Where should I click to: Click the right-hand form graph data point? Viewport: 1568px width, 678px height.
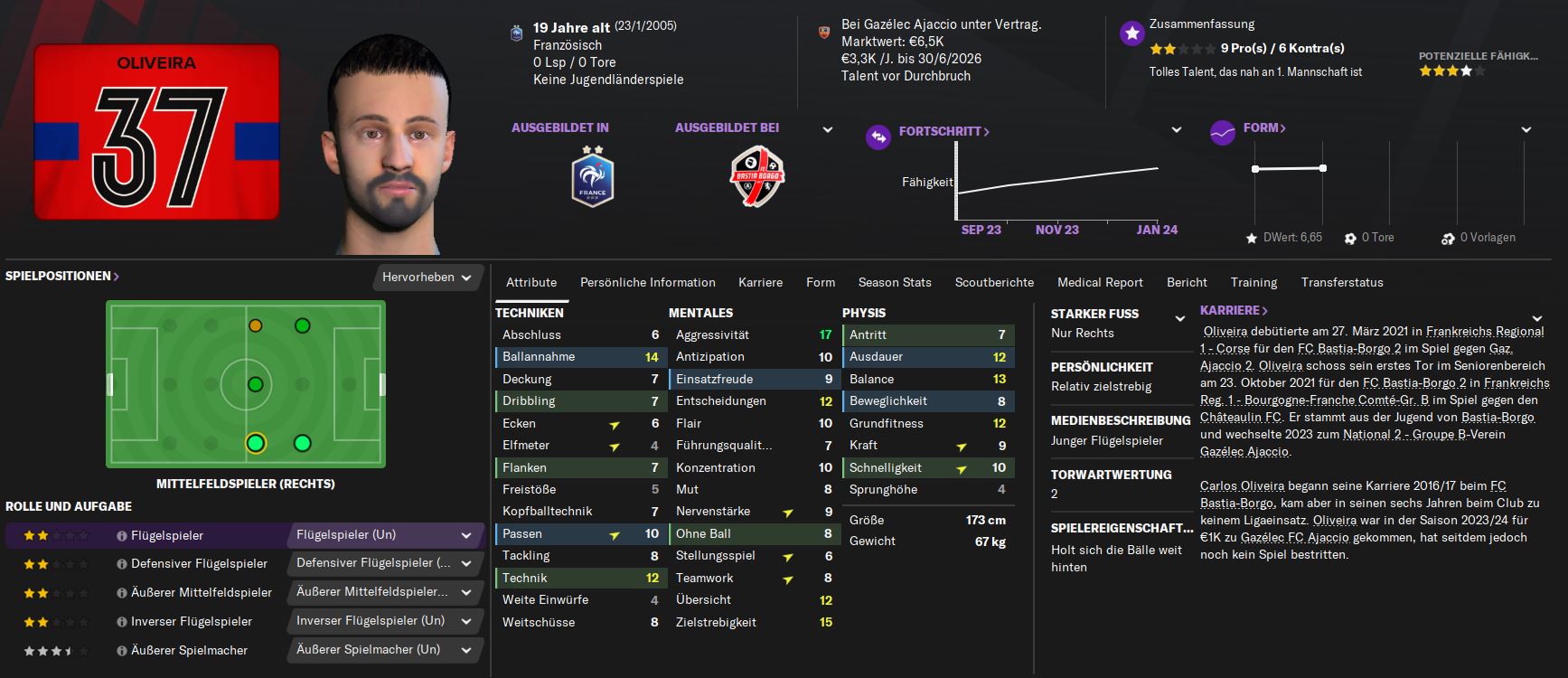(x=1323, y=168)
